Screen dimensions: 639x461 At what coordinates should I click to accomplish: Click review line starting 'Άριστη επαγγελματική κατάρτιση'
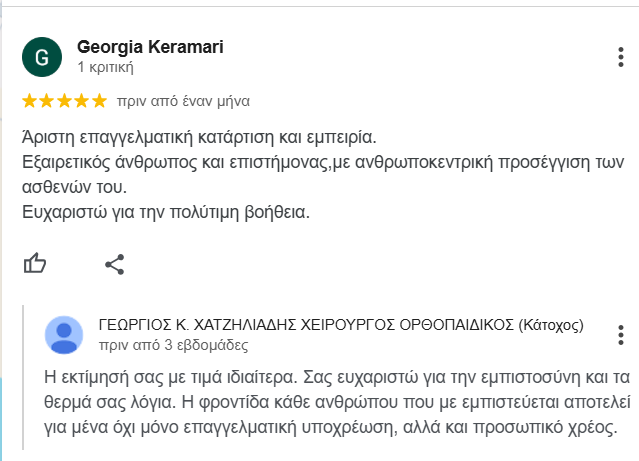[199, 137]
